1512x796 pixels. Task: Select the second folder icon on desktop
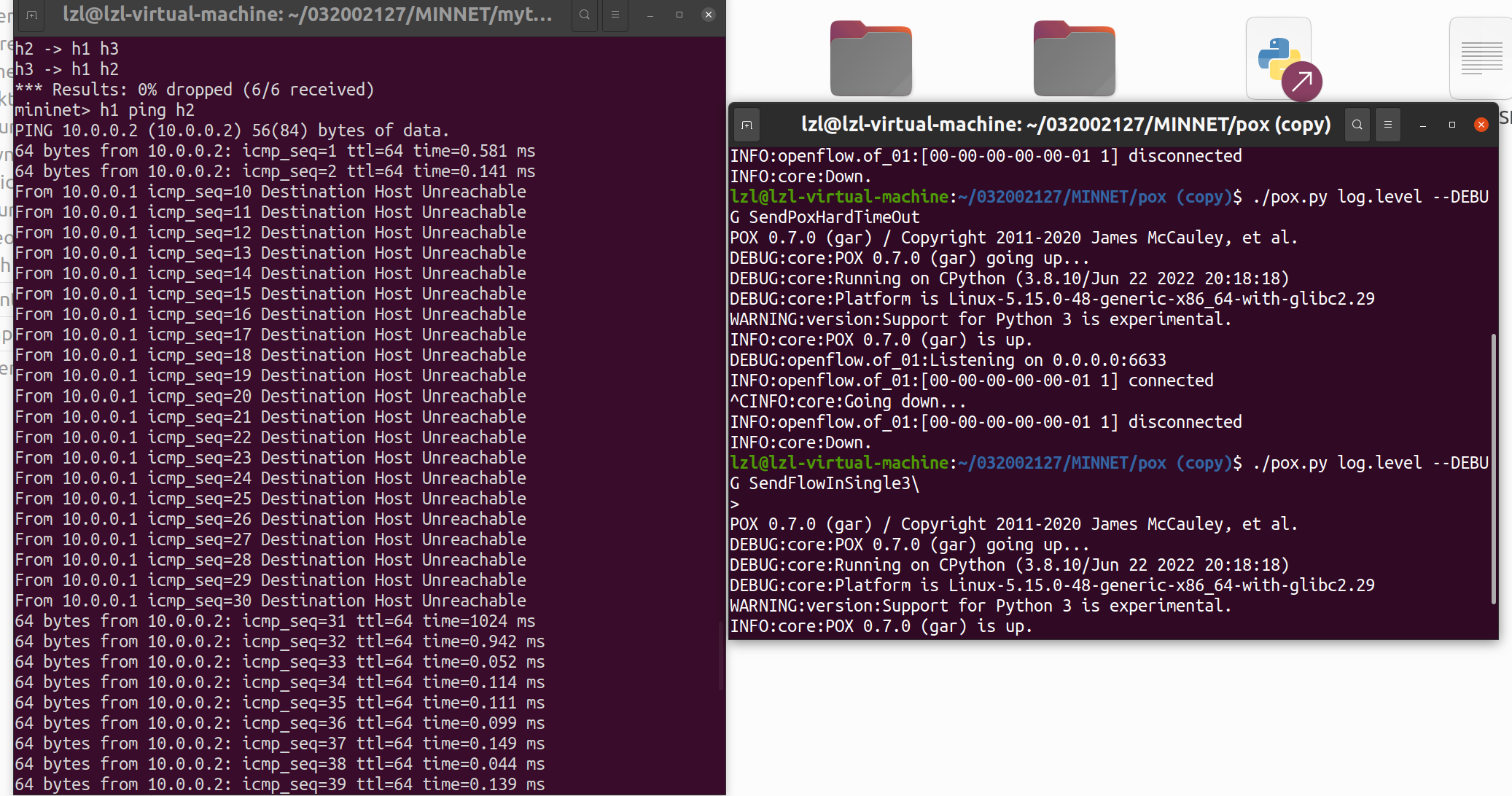pyautogui.click(x=1074, y=60)
